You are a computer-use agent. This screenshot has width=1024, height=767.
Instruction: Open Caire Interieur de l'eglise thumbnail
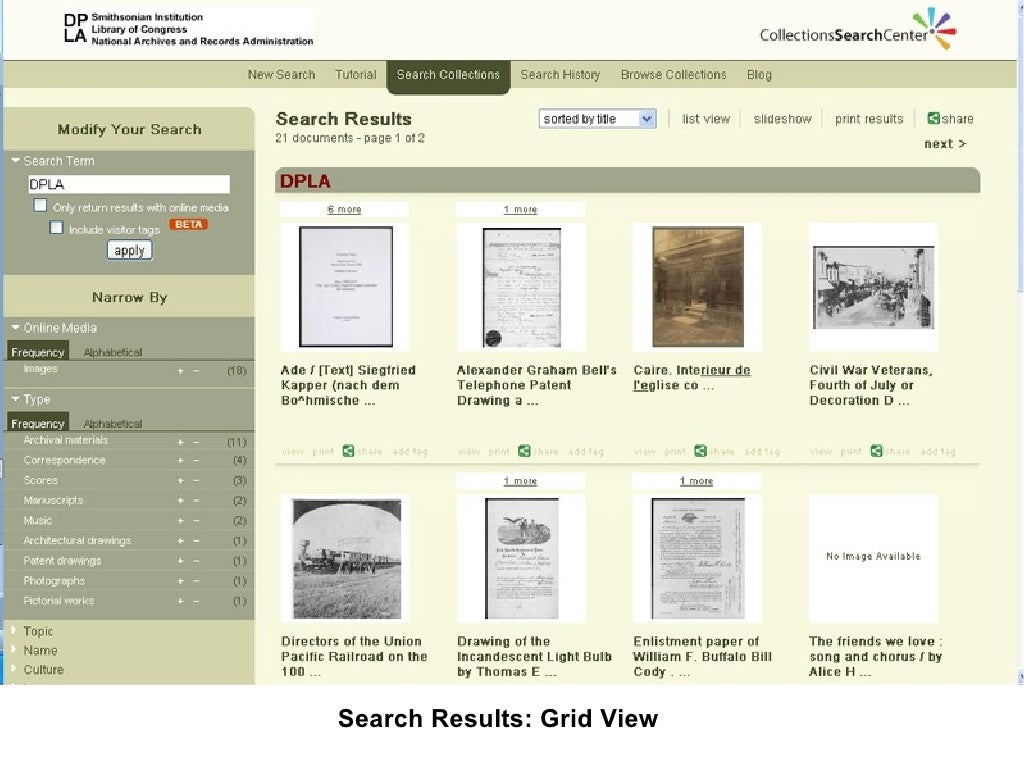click(697, 287)
